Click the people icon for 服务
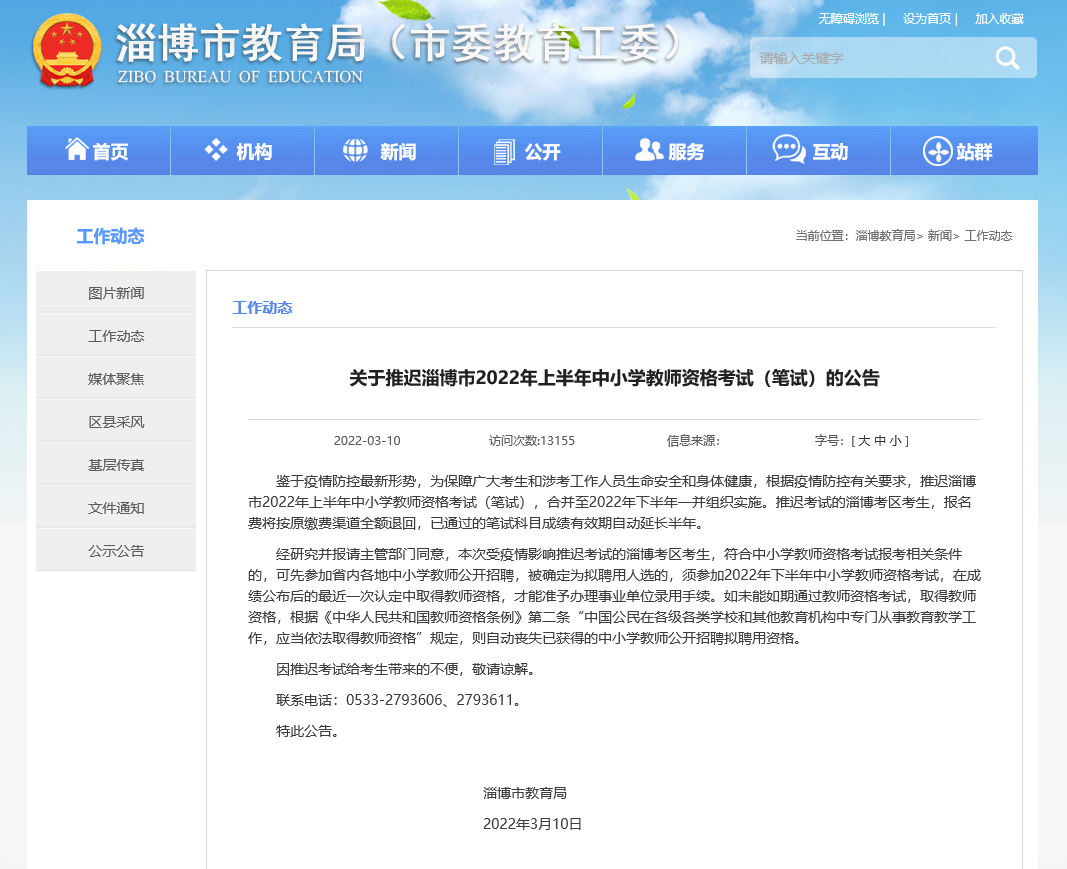This screenshot has height=869, width=1067. coord(649,150)
